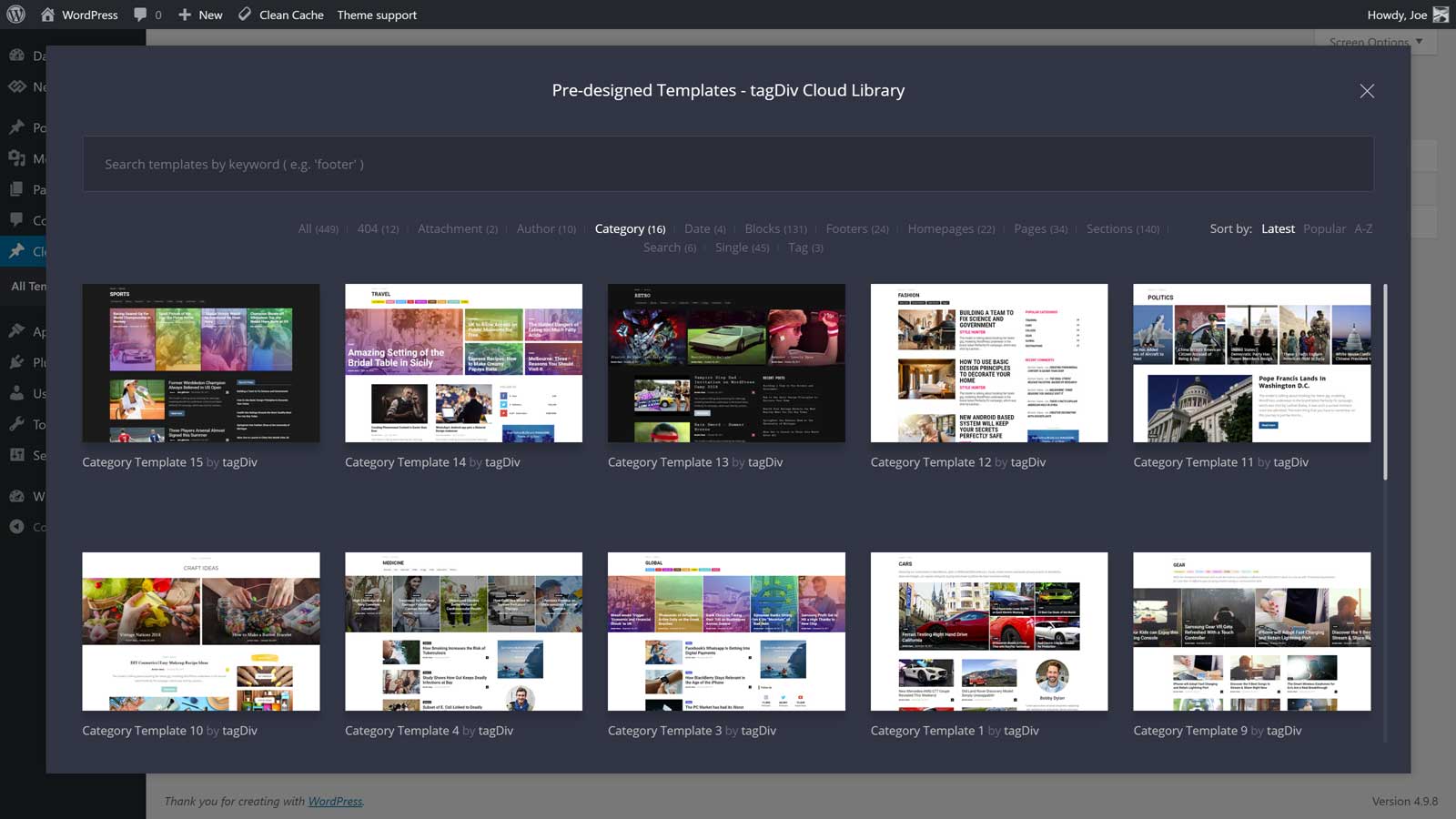The height and width of the screenshot is (819, 1456).
Task: Close the tagDiv Cloud Library dialog with the X
Action: [x=1367, y=91]
